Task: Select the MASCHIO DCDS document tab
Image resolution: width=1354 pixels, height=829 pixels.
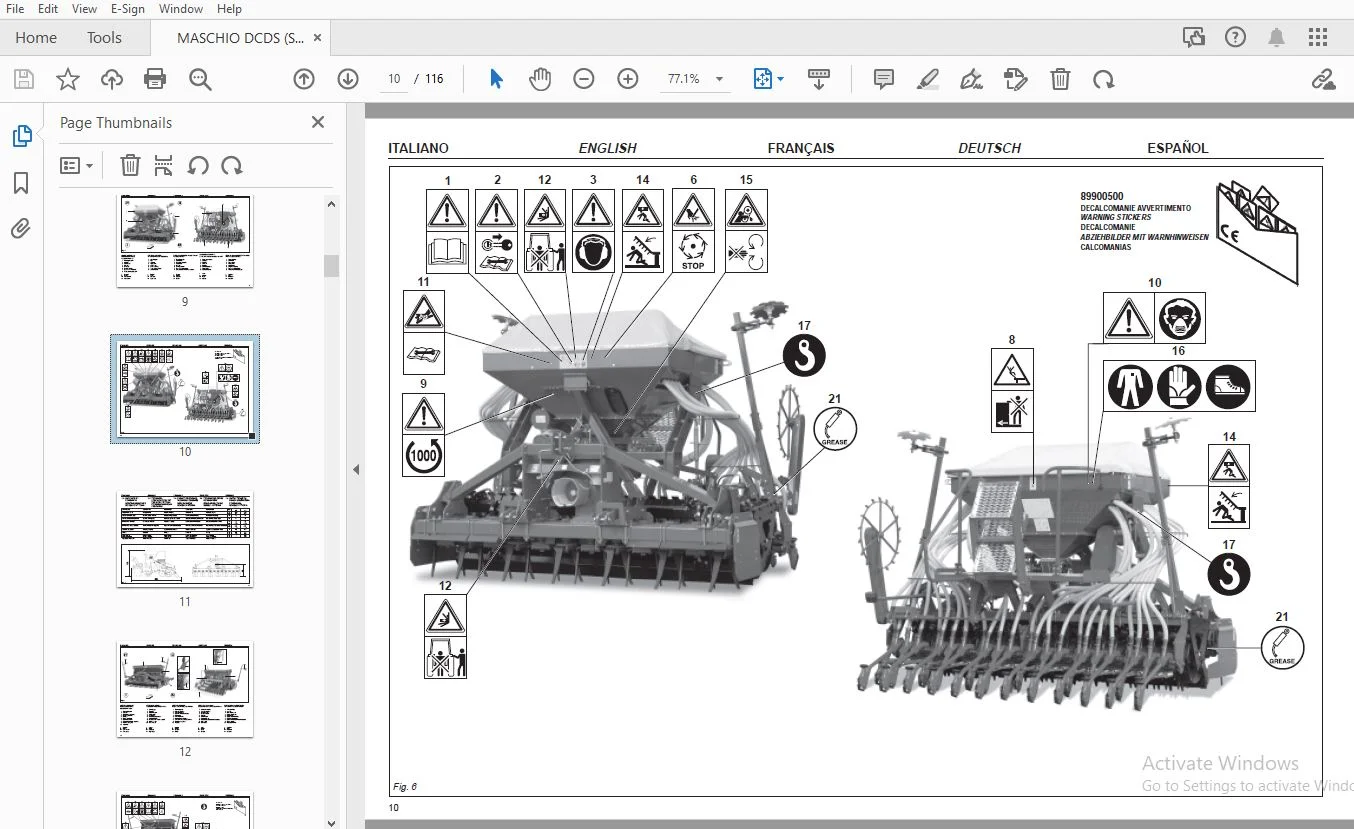Action: (x=241, y=38)
